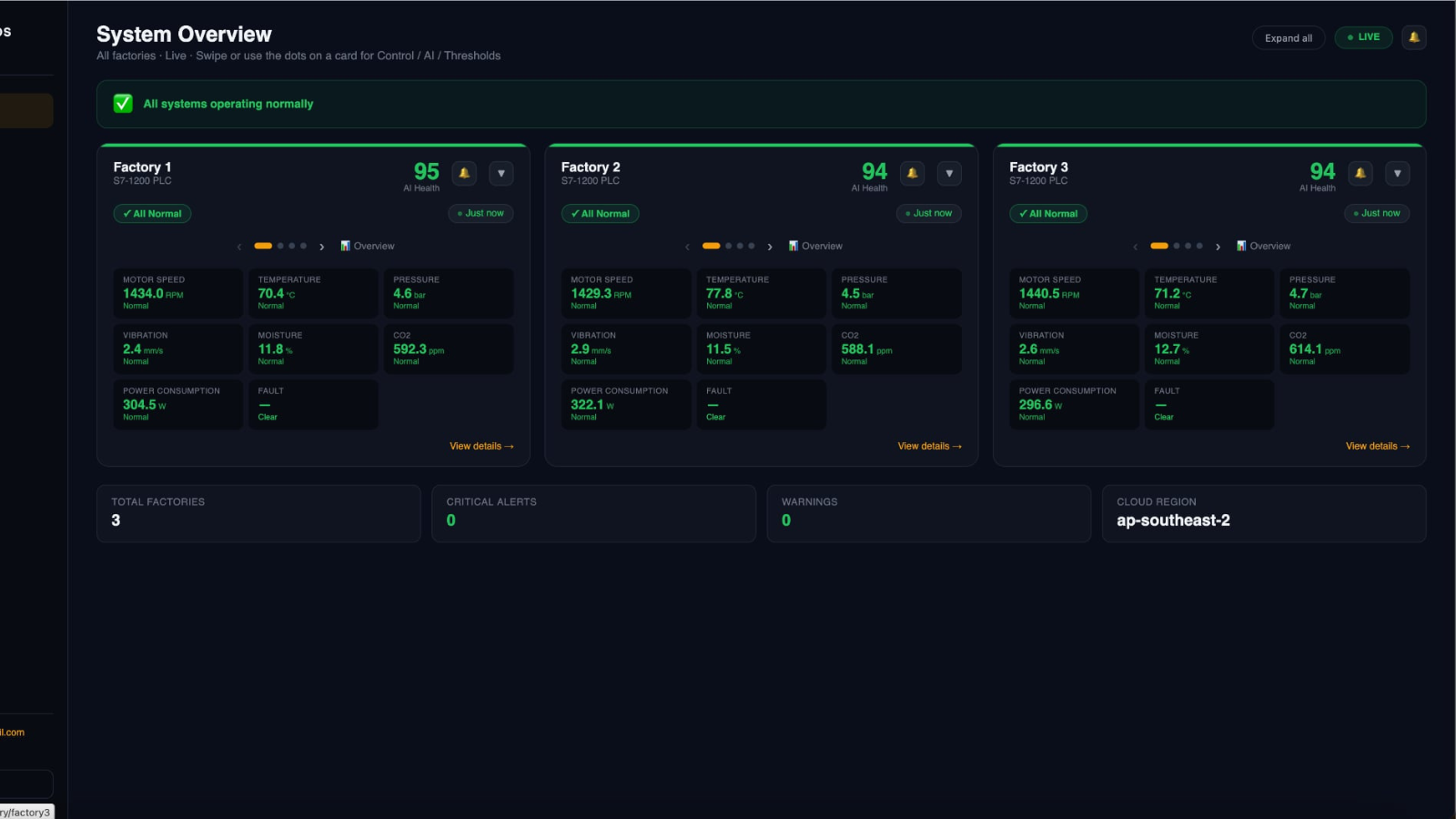Open View details link for Factory 2
Image resolution: width=1456 pixels, height=819 pixels.
click(x=929, y=446)
